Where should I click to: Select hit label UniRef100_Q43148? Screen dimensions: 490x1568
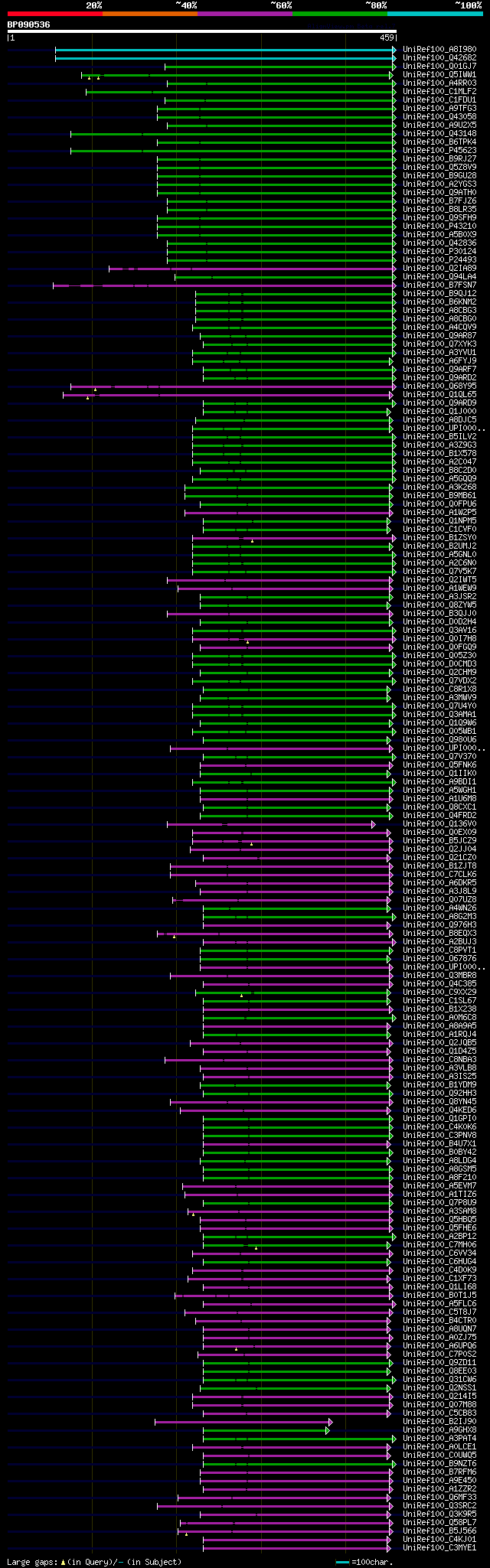point(439,133)
